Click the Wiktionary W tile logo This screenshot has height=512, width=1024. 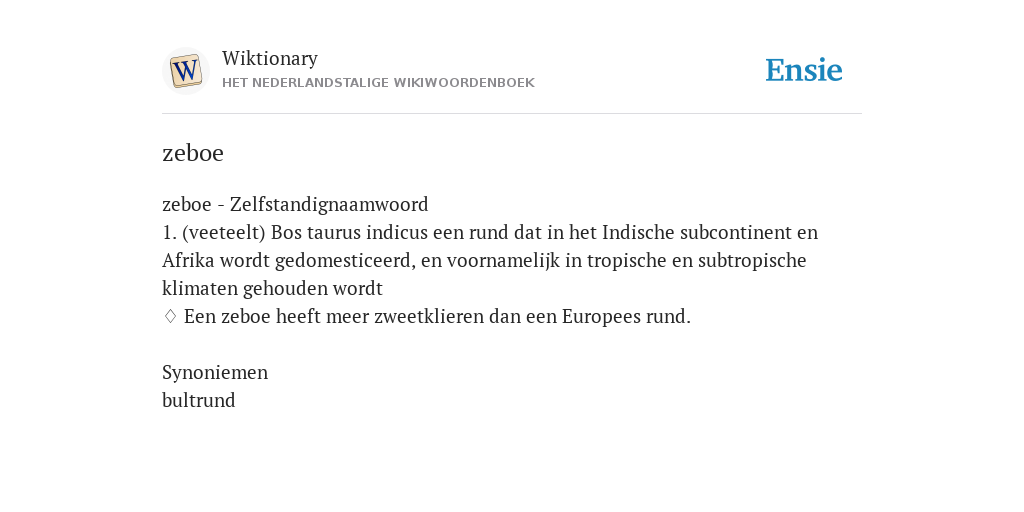click(x=186, y=71)
